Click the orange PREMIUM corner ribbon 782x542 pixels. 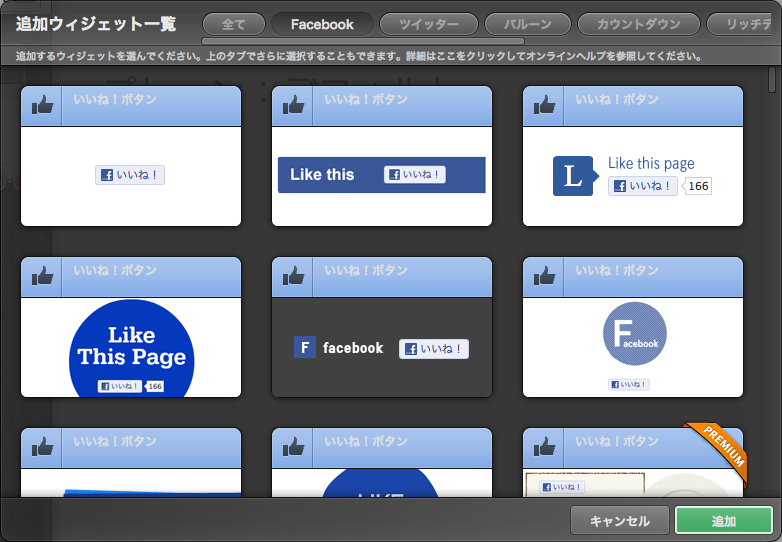[x=718, y=453]
